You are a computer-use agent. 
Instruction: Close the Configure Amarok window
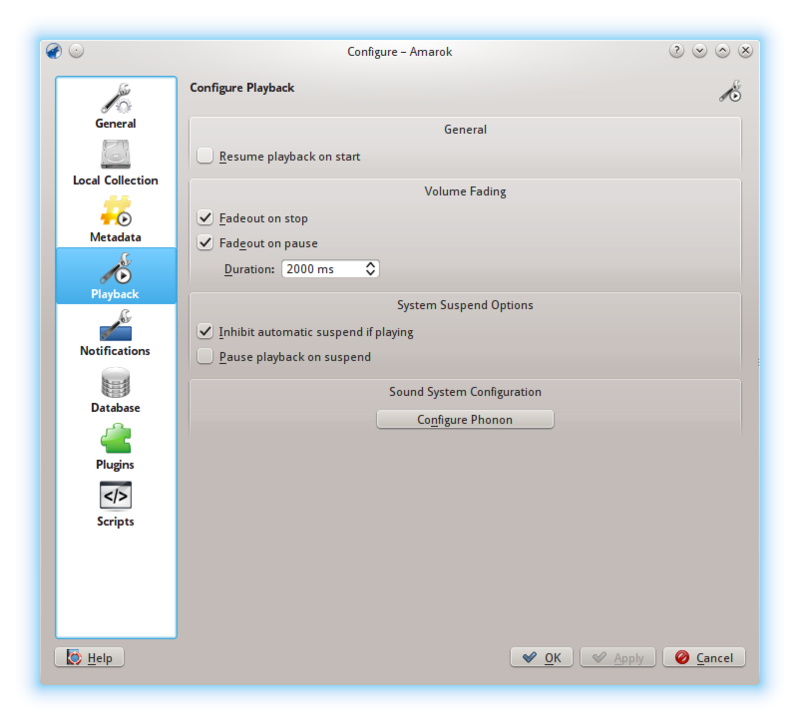click(745, 51)
